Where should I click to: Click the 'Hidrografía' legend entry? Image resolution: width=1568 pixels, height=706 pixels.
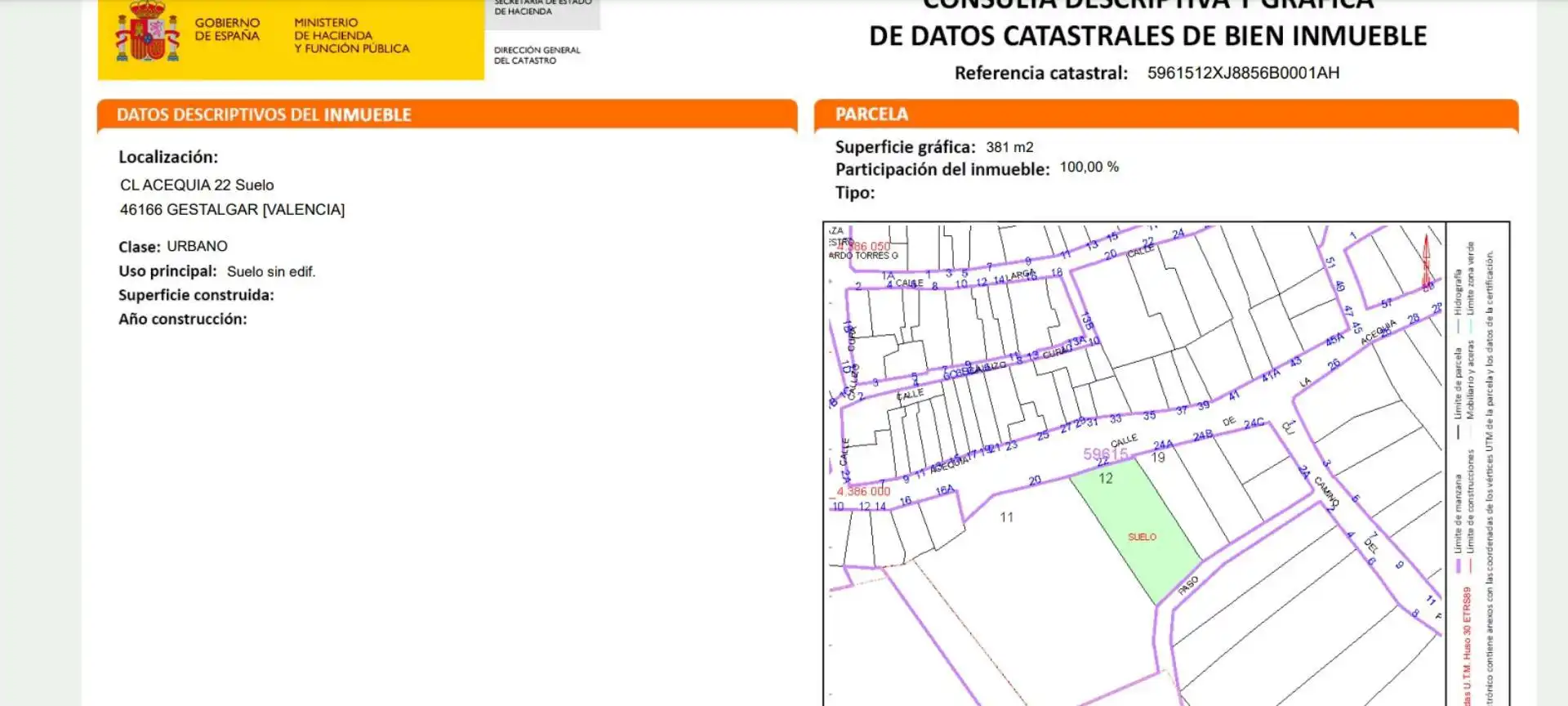[x=1458, y=301]
